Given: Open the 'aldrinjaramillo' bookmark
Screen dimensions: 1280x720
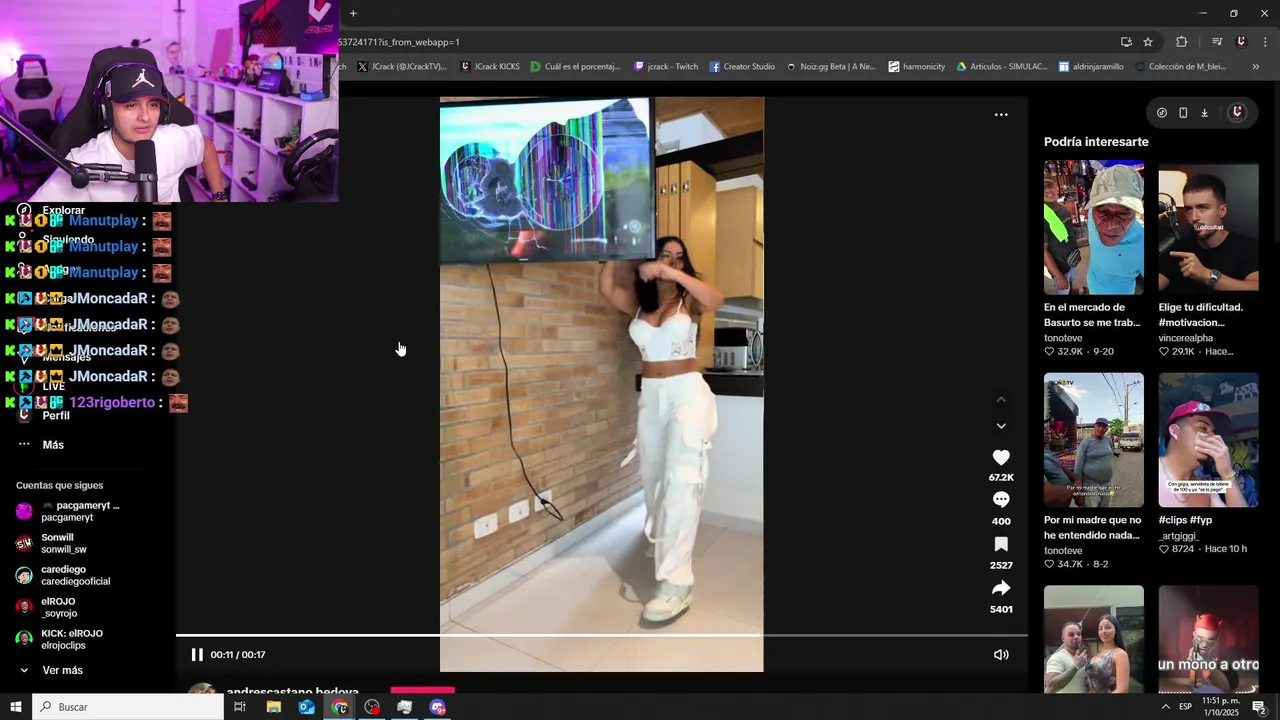Looking at the screenshot, I should 1090,67.
